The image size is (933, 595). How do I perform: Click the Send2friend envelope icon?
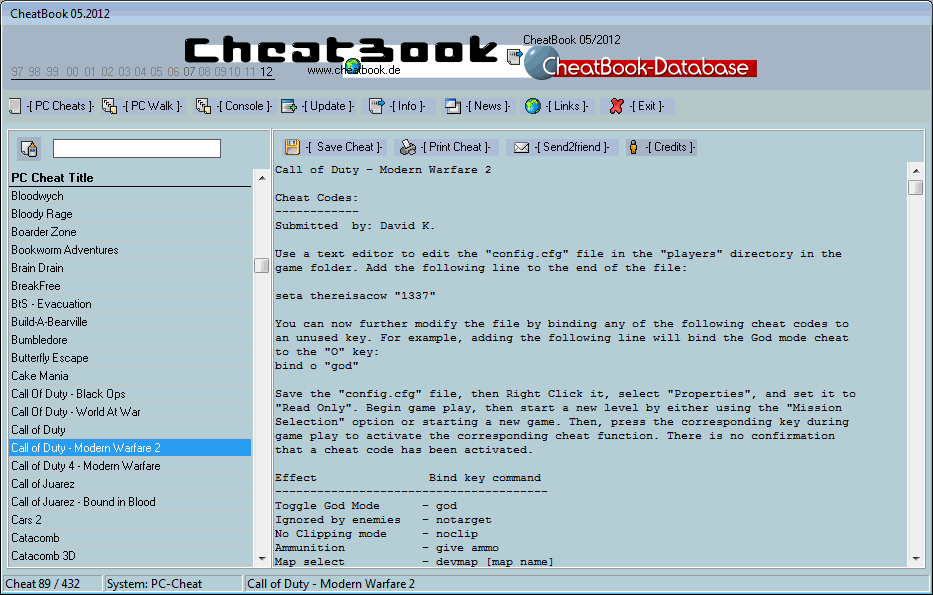point(521,147)
